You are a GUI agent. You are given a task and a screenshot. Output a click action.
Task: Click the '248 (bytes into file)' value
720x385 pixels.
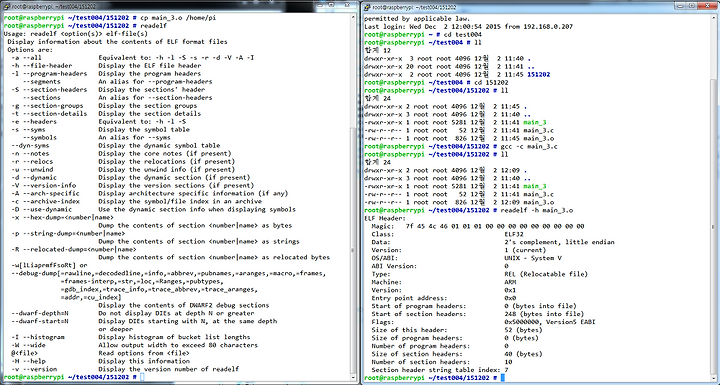point(544,314)
